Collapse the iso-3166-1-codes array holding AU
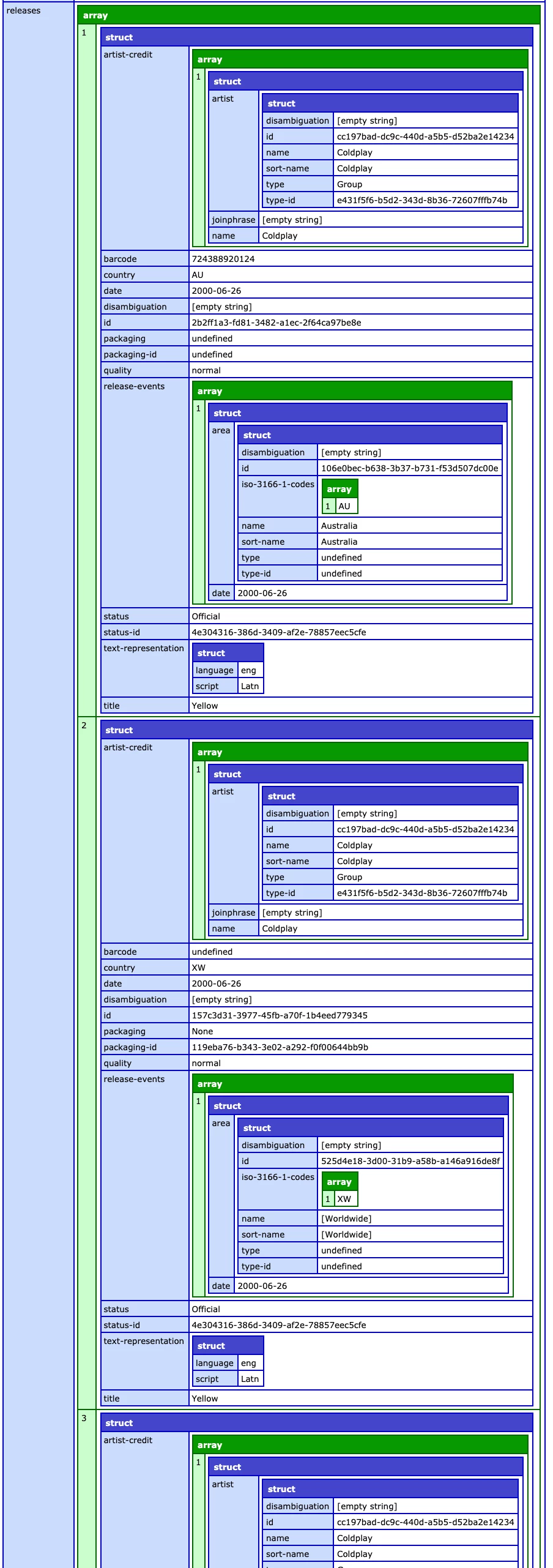Viewport: 553px width, 1568px height. (x=340, y=489)
